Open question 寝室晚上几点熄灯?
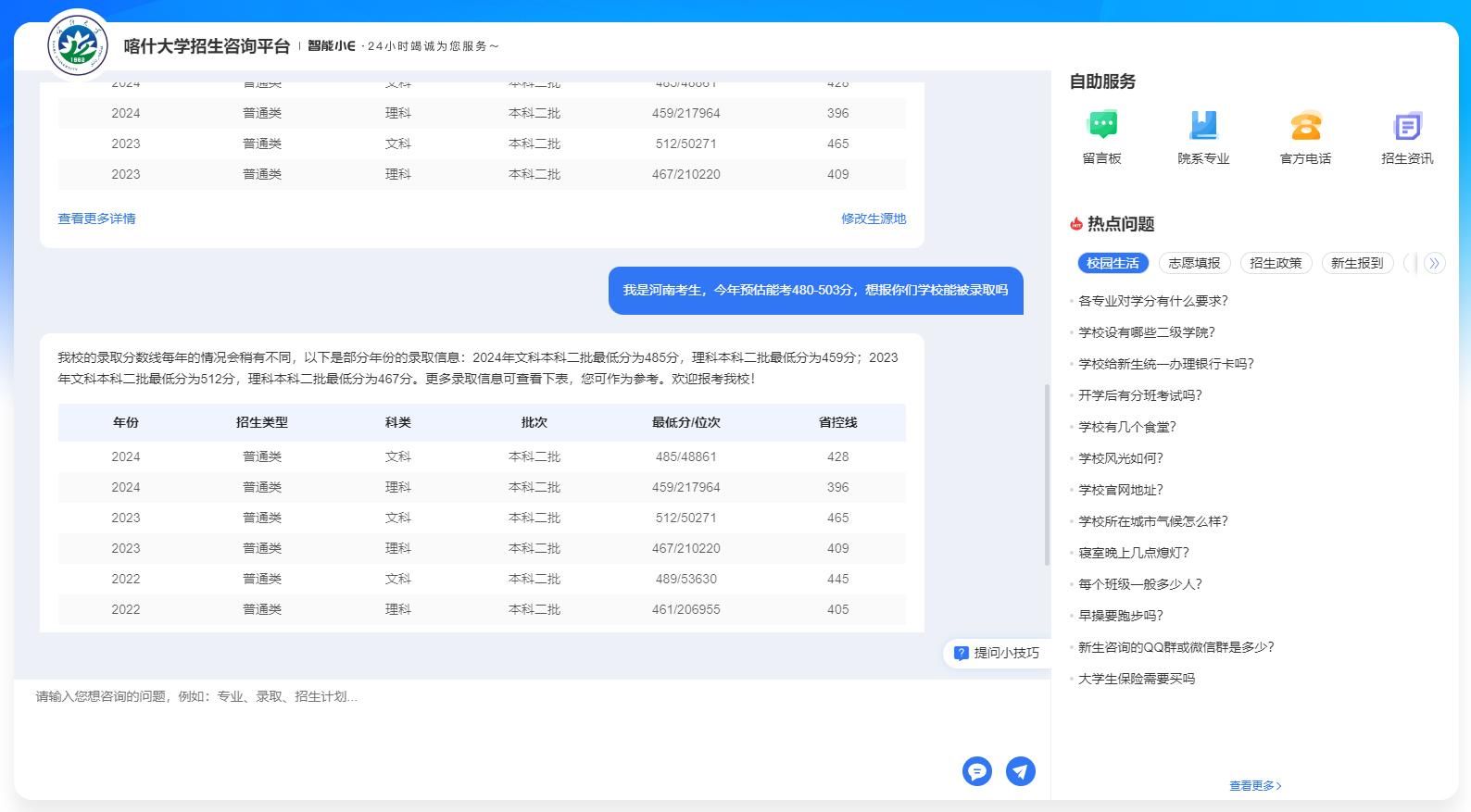 1133,553
